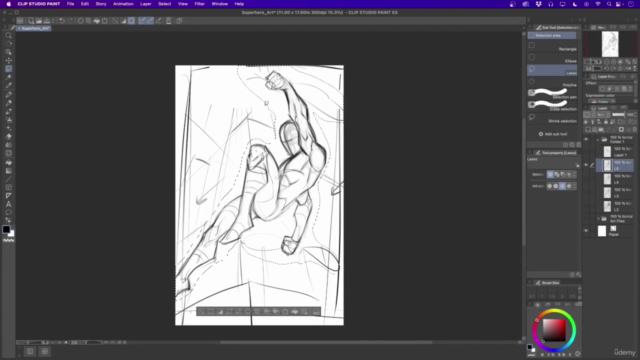
Task: Toggle visibility of layer L5
Action: pos(586,165)
